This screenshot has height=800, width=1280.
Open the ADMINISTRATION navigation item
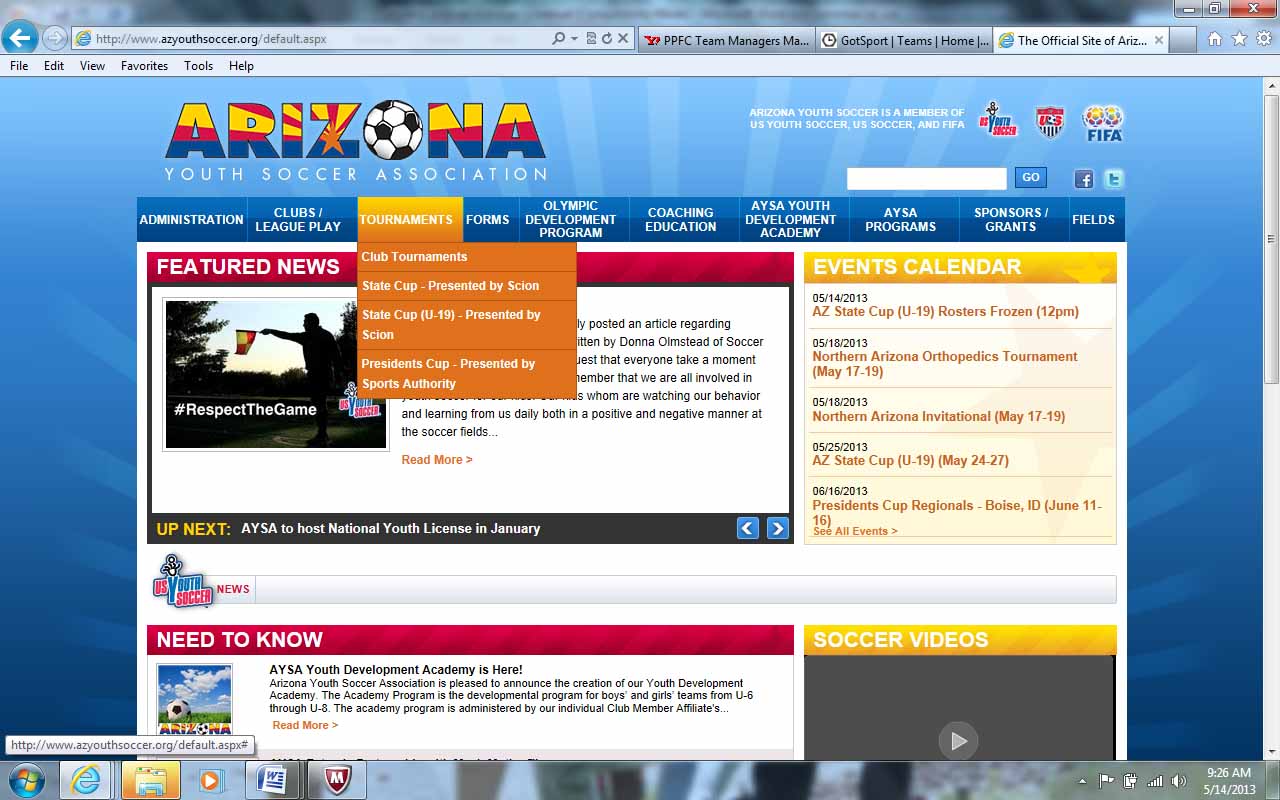192,219
